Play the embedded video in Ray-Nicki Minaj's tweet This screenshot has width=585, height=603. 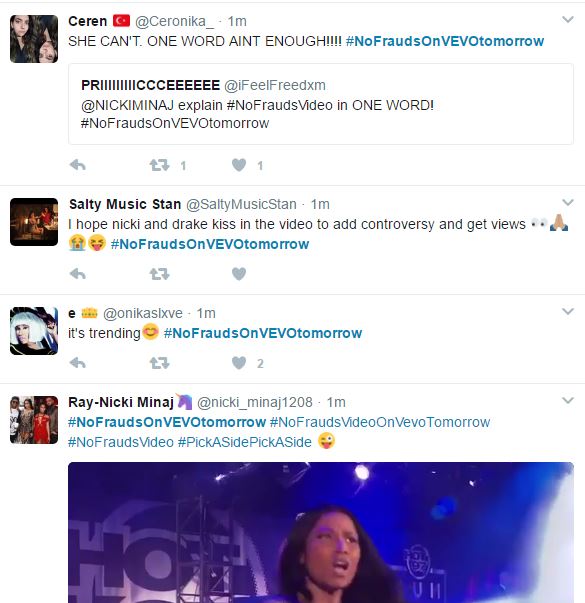pyautogui.click(x=321, y=533)
